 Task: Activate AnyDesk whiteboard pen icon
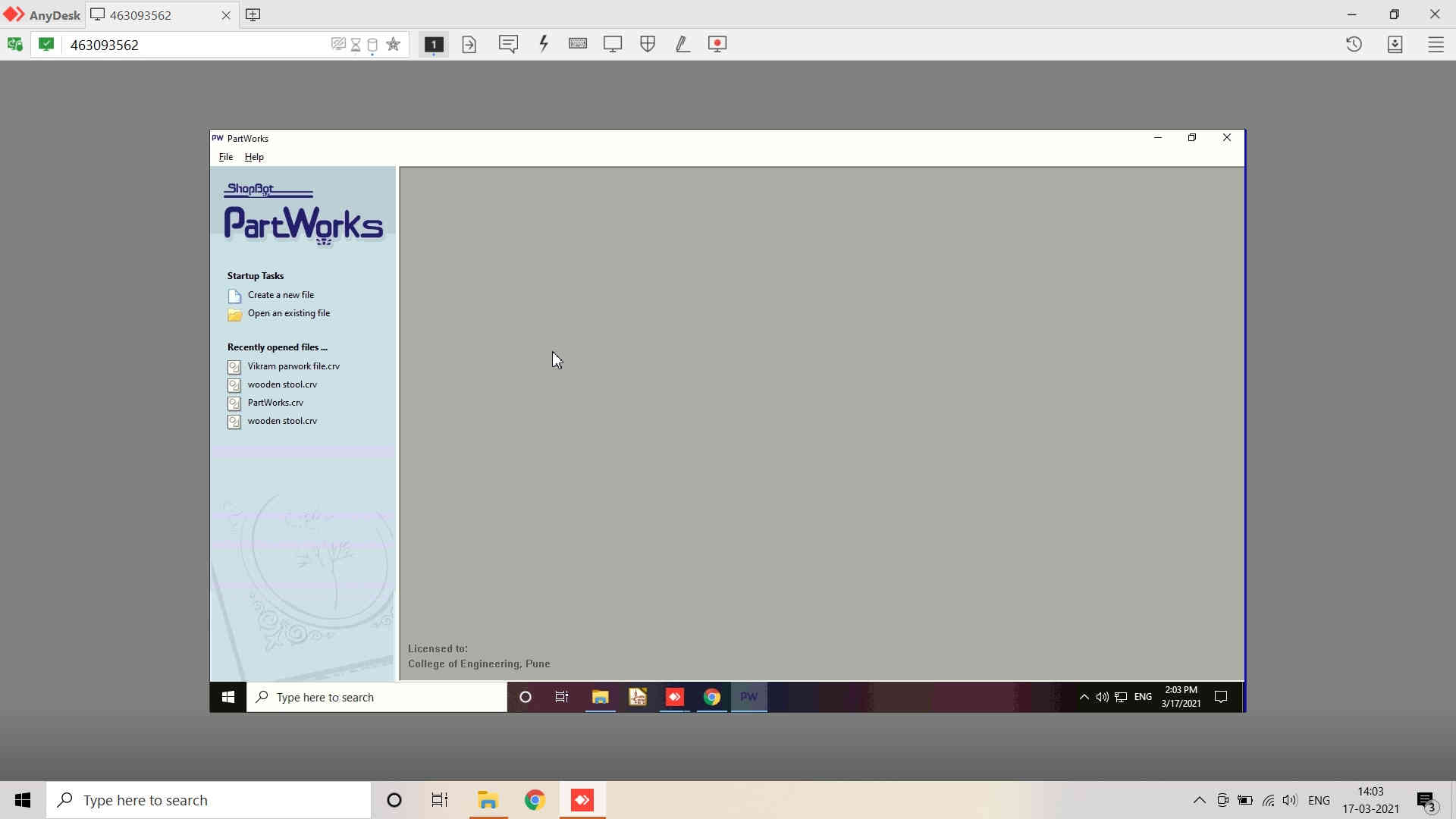tap(682, 44)
